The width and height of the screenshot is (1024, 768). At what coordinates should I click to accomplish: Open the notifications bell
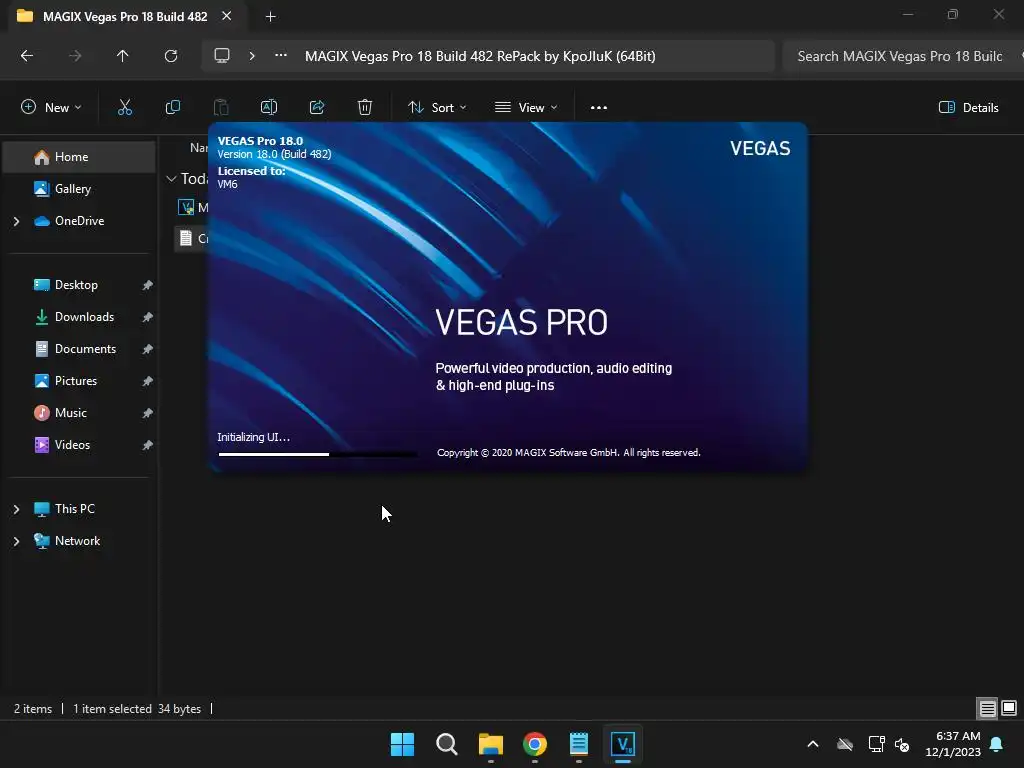coord(997,744)
